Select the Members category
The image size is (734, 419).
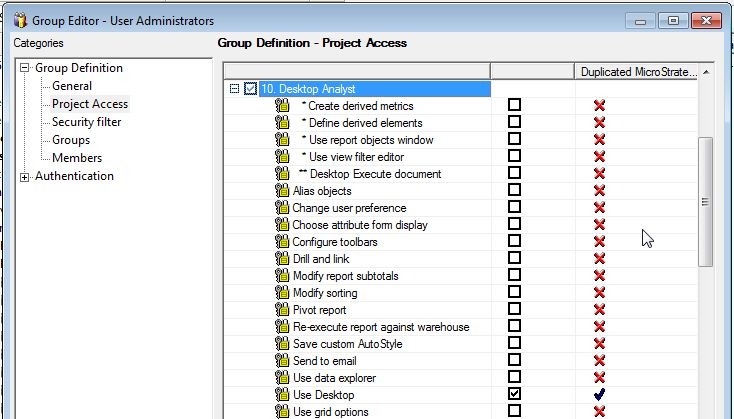(77, 158)
